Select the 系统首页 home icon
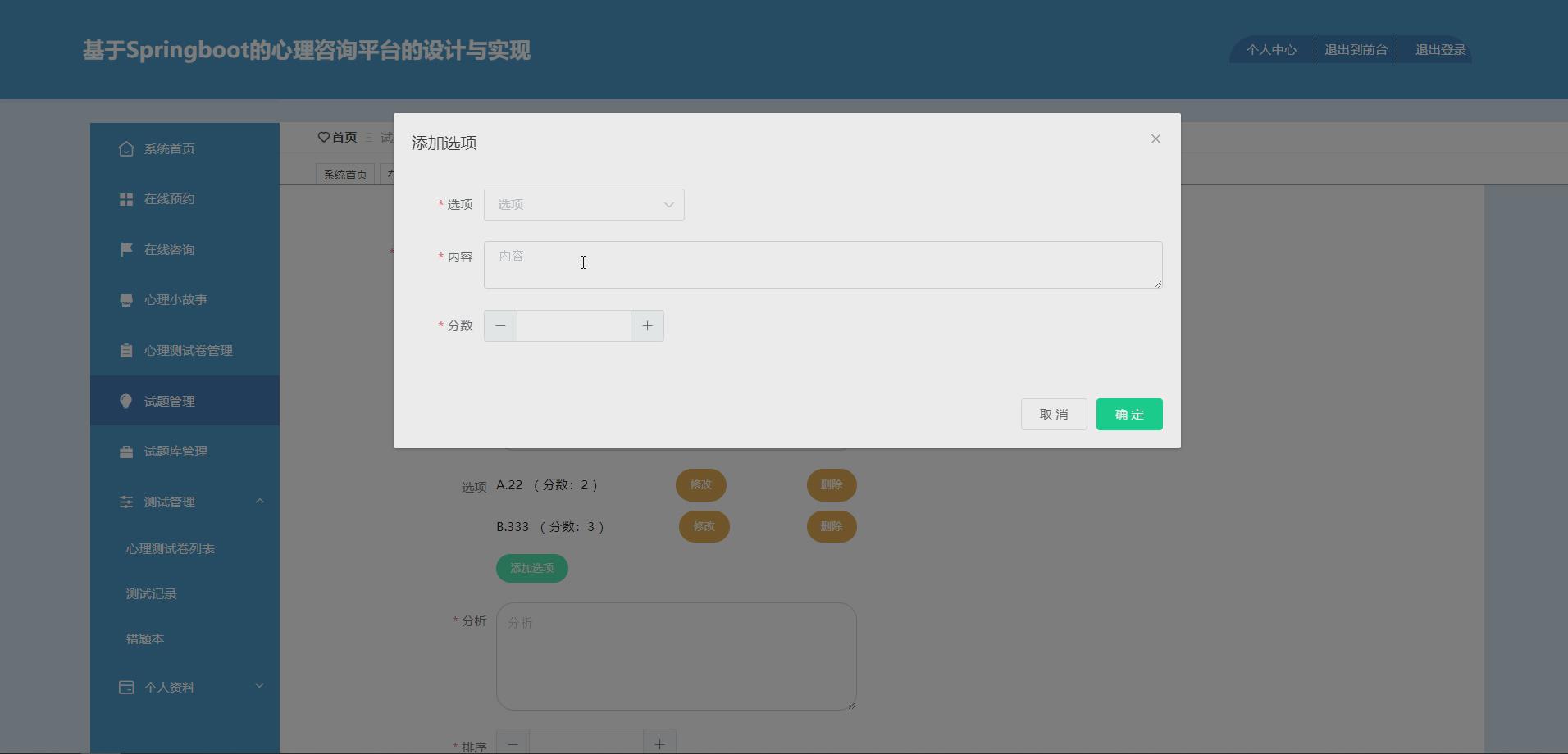The image size is (1568, 754). (125, 148)
